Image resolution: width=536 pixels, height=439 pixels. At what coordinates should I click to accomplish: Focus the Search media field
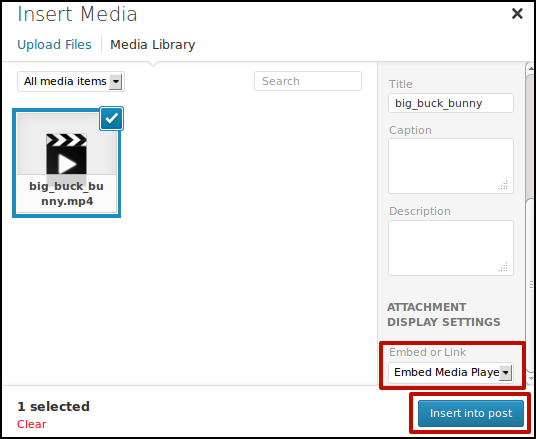click(308, 81)
